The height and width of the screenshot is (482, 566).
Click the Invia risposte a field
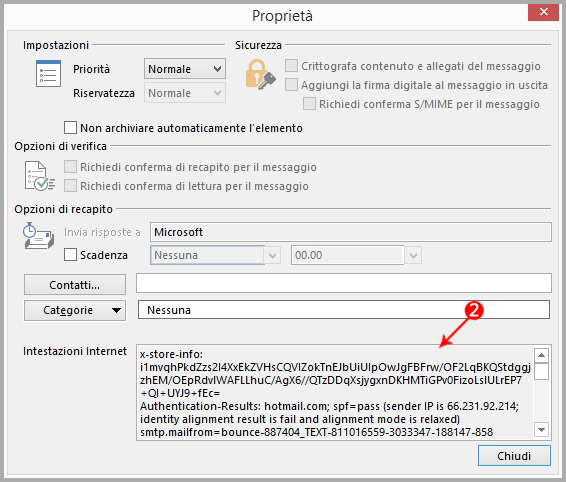point(351,232)
